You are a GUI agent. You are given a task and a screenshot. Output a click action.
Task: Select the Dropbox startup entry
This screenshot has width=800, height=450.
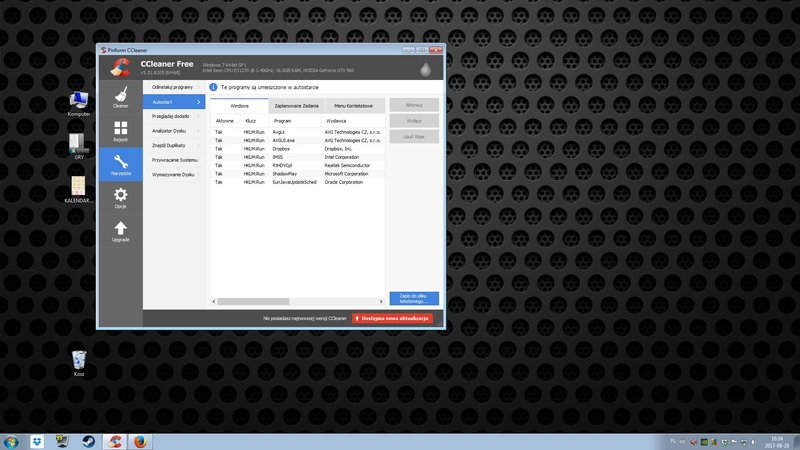coord(297,149)
